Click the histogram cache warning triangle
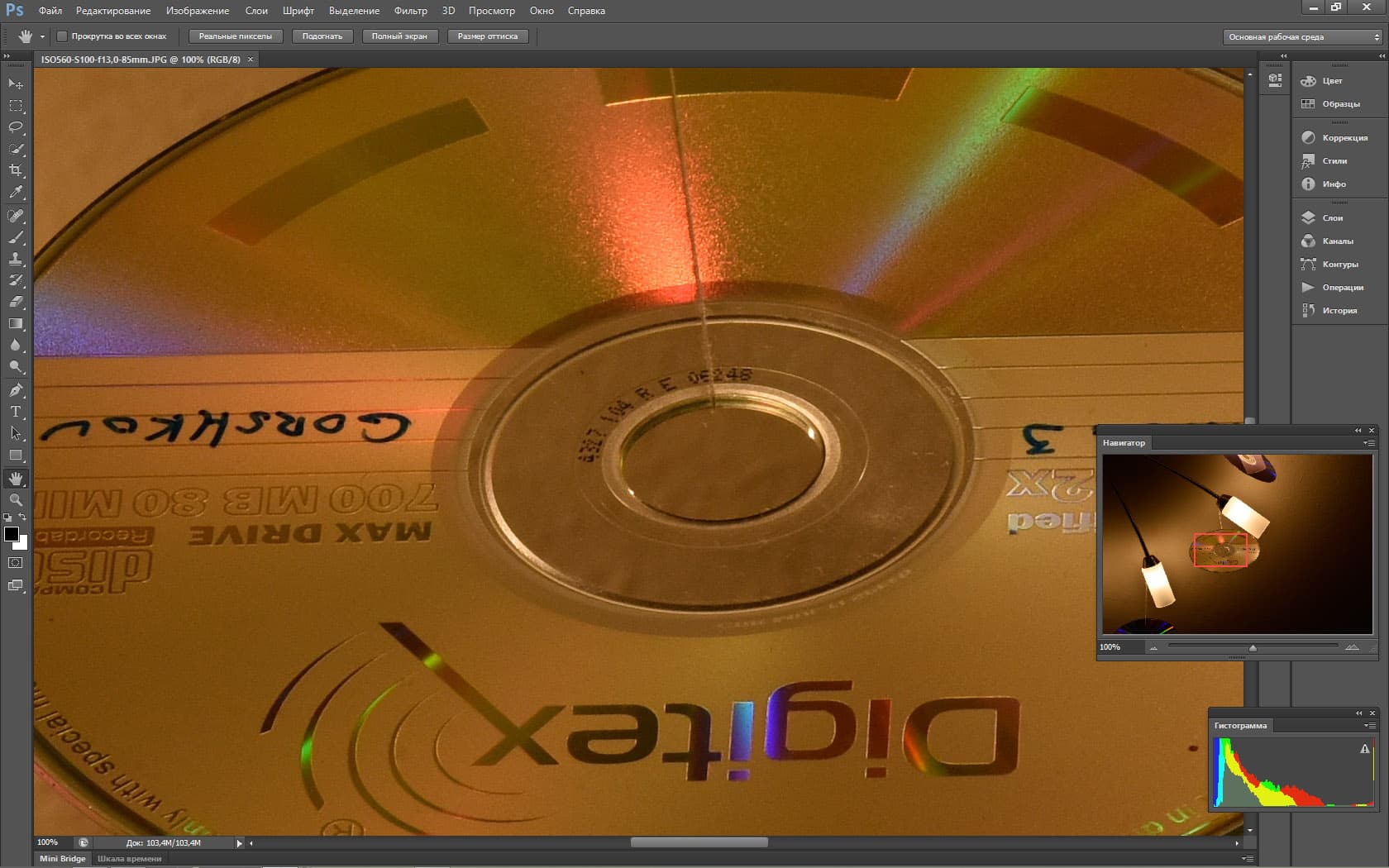 [x=1364, y=749]
